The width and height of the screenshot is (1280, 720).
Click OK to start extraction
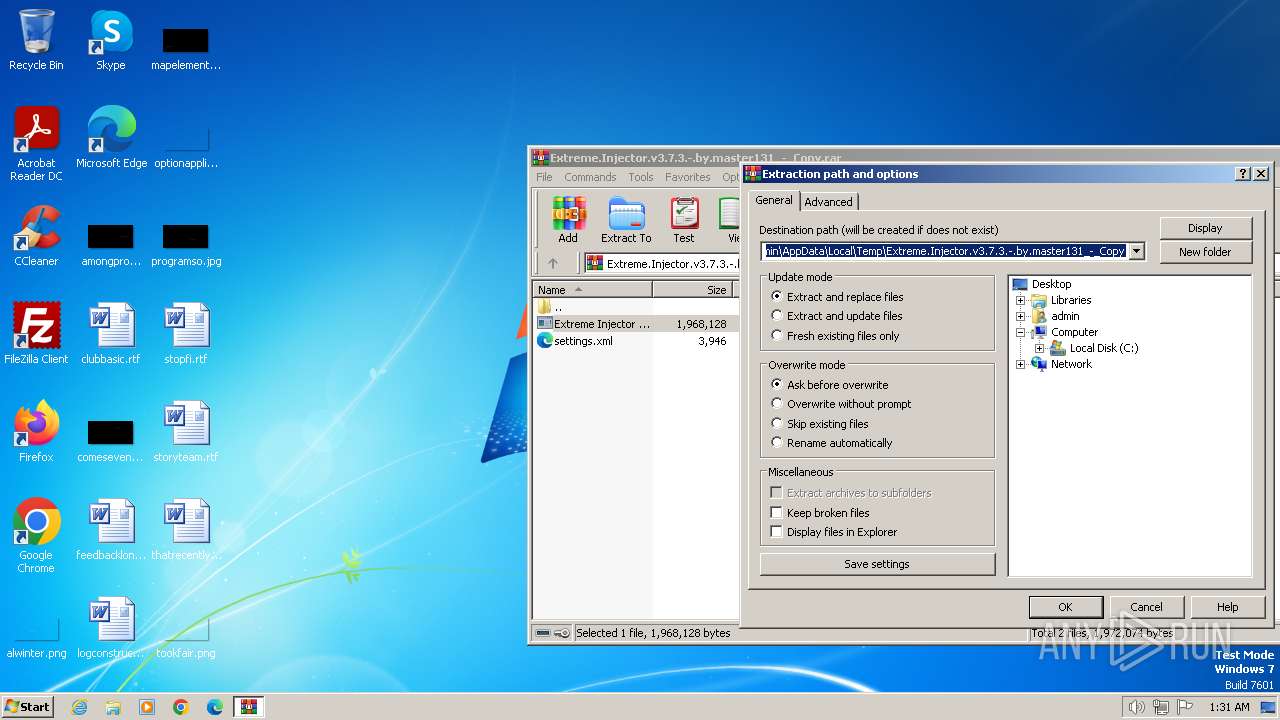click(1065, 607)
